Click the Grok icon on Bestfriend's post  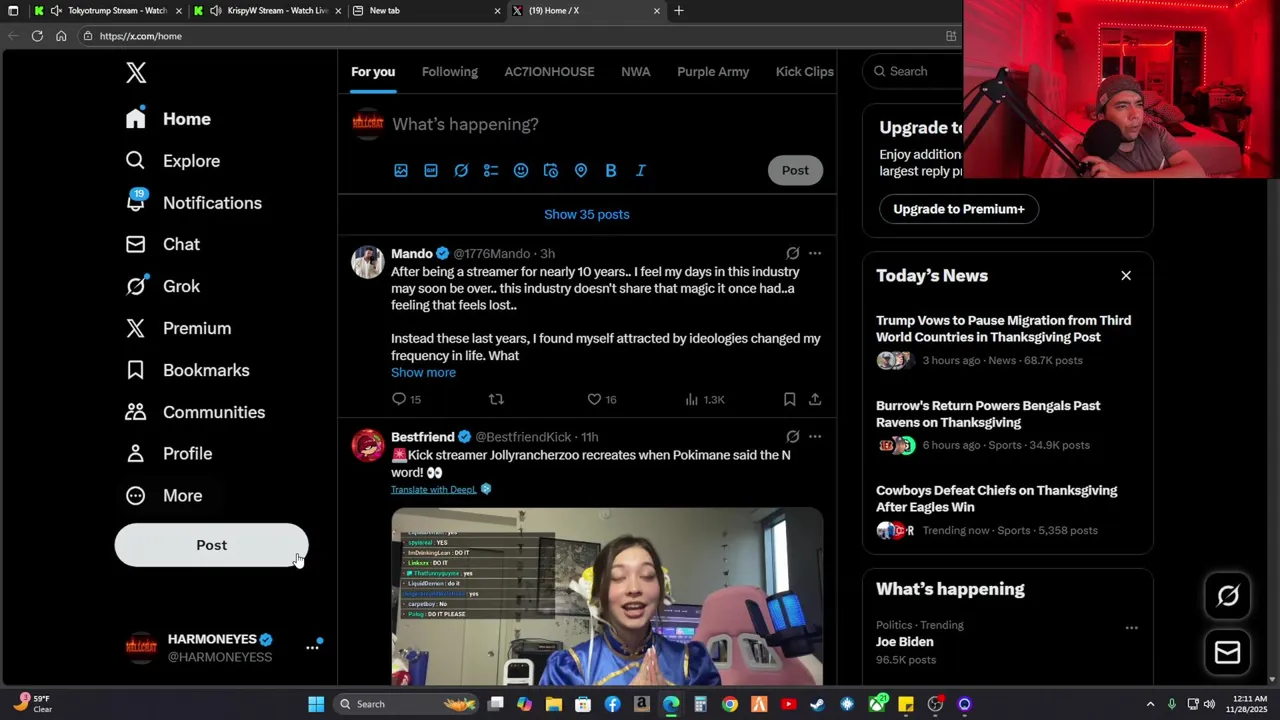point(792,437)
